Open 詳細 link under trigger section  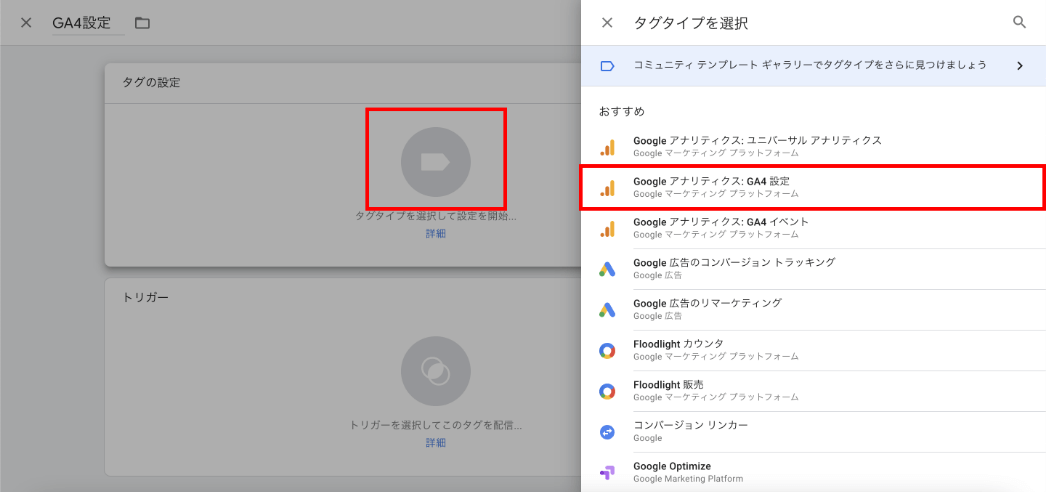436,443
